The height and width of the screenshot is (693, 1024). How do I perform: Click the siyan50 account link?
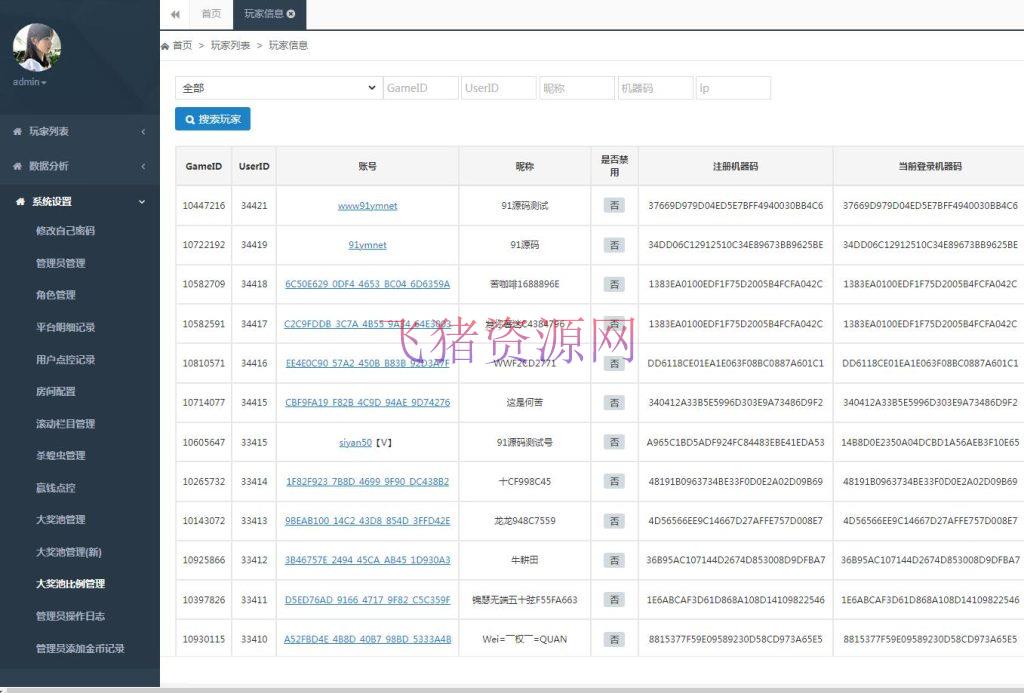click(355, 442)
